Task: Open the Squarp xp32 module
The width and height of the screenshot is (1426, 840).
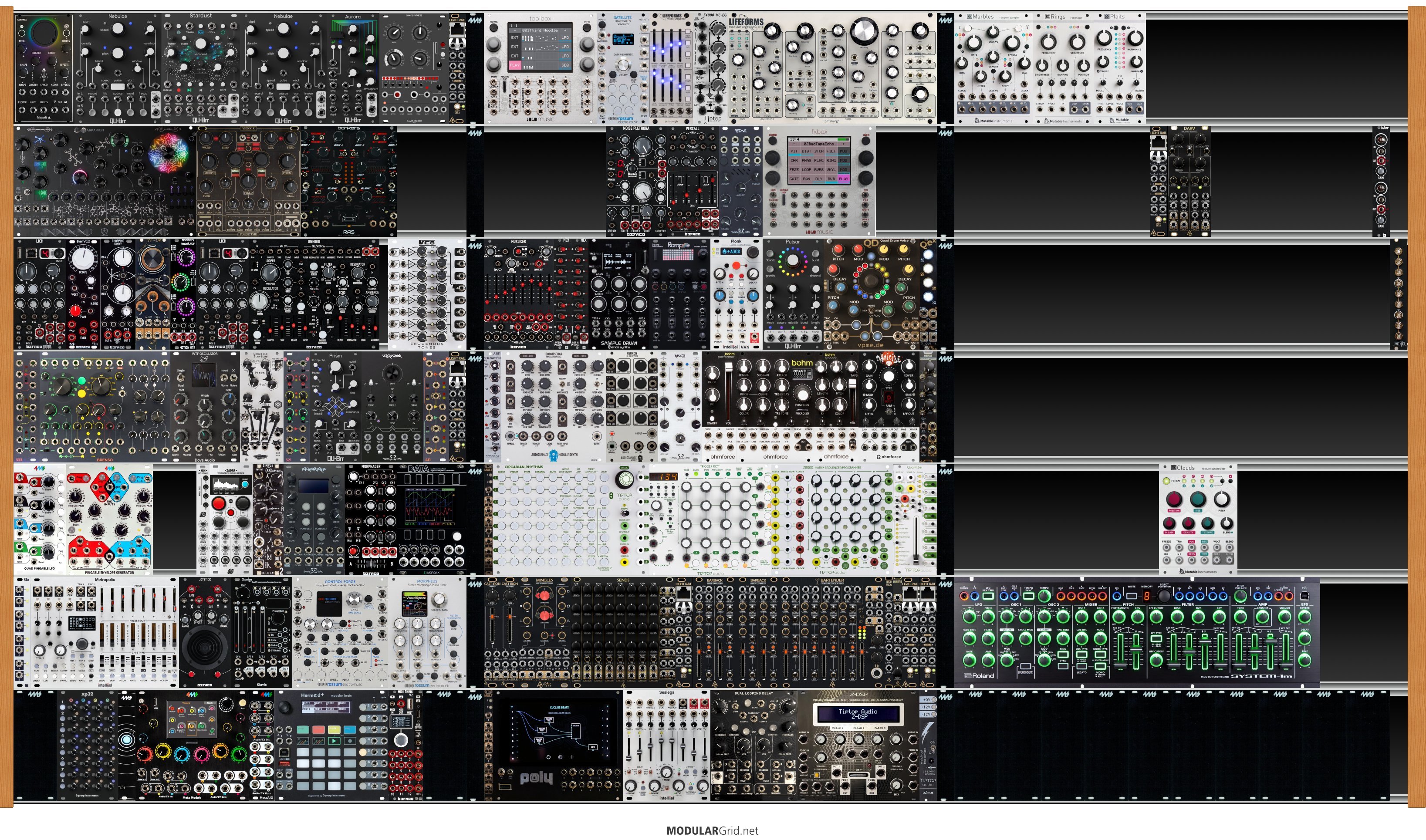Action: pos(87,745)
